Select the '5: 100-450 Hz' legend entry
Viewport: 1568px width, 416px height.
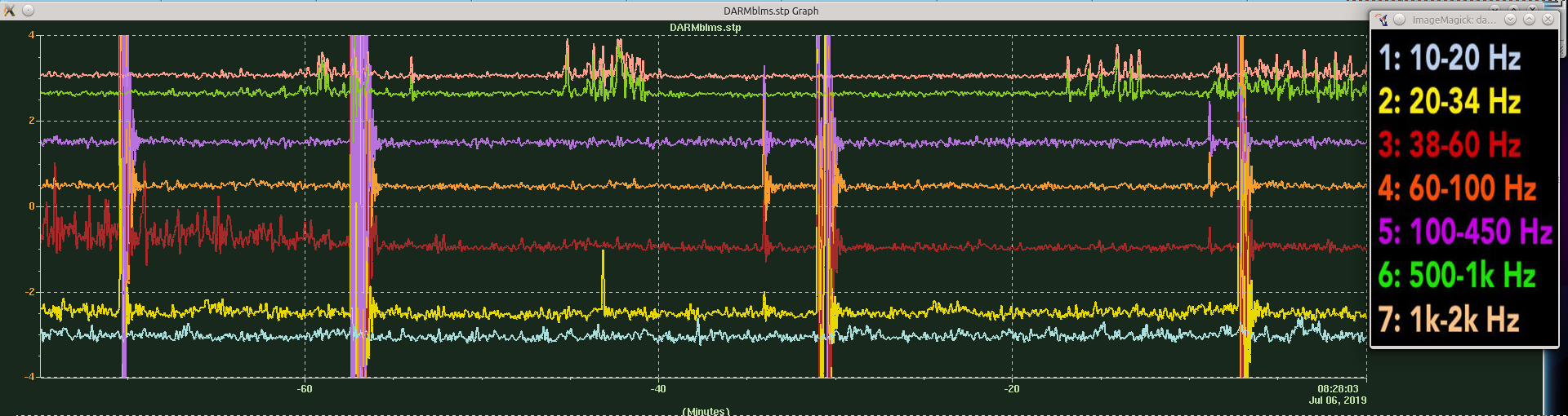coord(1465,232)
